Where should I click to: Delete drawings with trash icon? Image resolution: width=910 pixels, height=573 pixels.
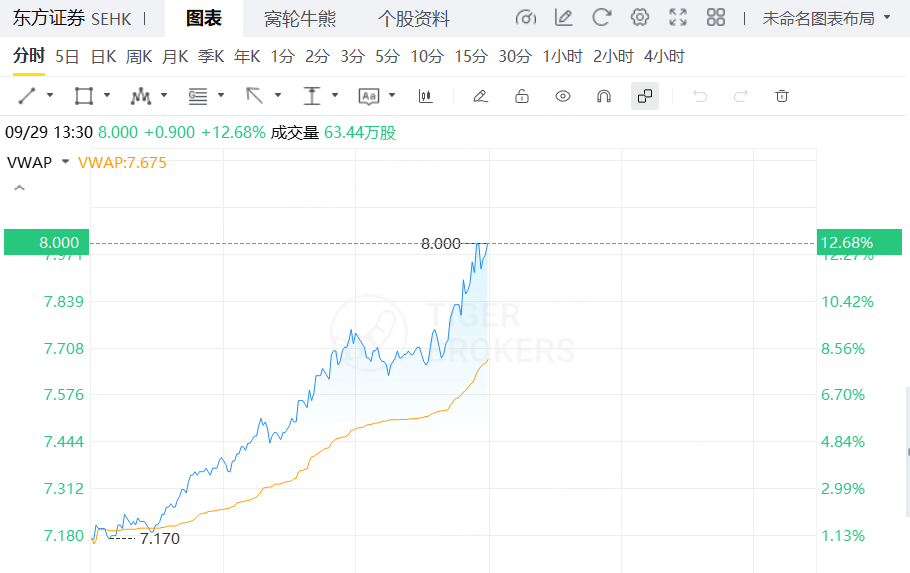[782, 96]
